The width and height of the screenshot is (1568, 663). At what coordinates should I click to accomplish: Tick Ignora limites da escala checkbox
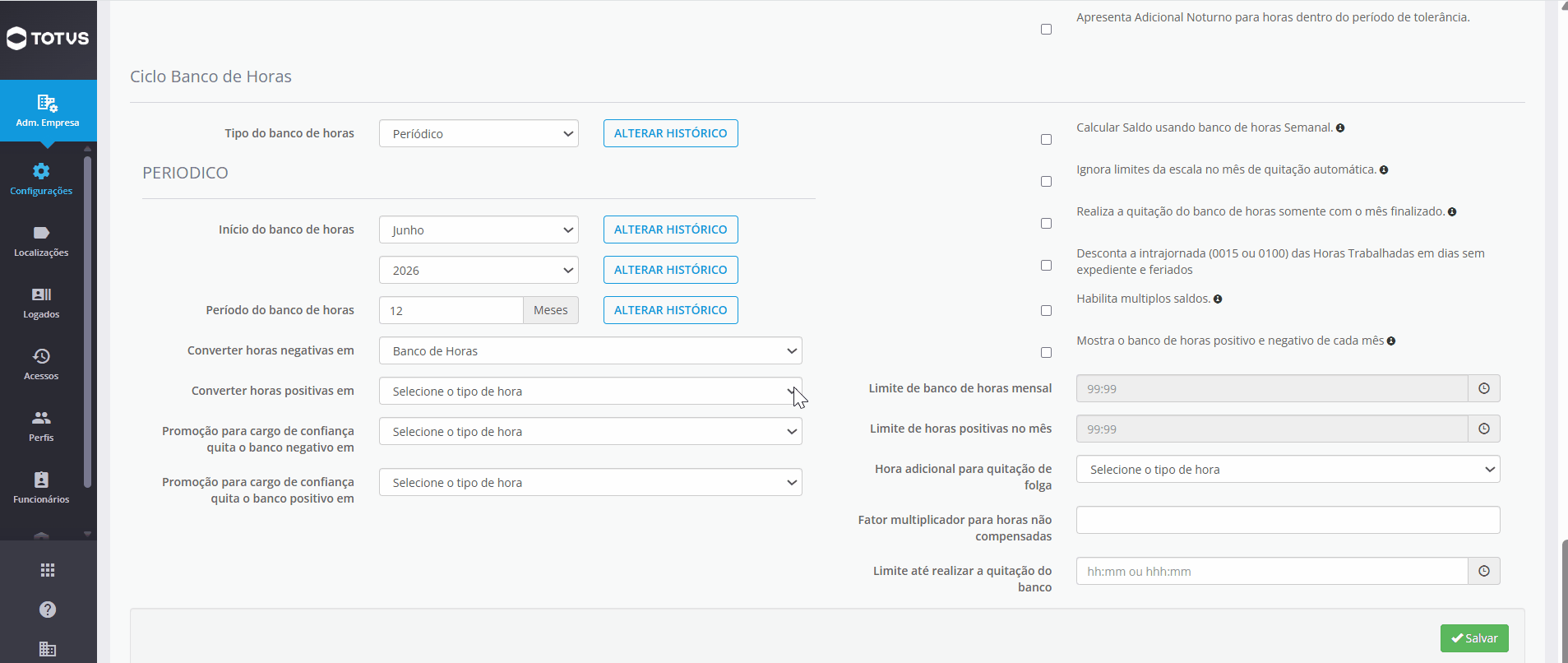click(x=1046, y=181)
